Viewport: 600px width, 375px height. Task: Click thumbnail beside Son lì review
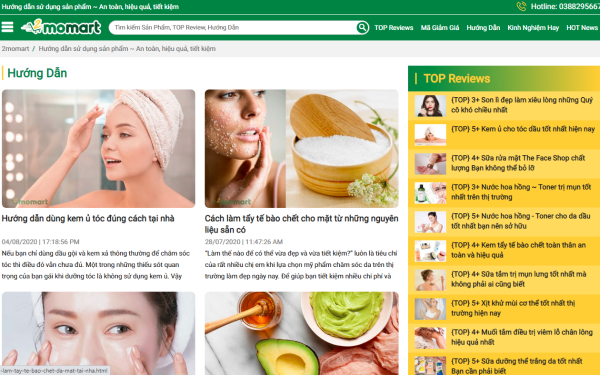(x=430, y=106)
